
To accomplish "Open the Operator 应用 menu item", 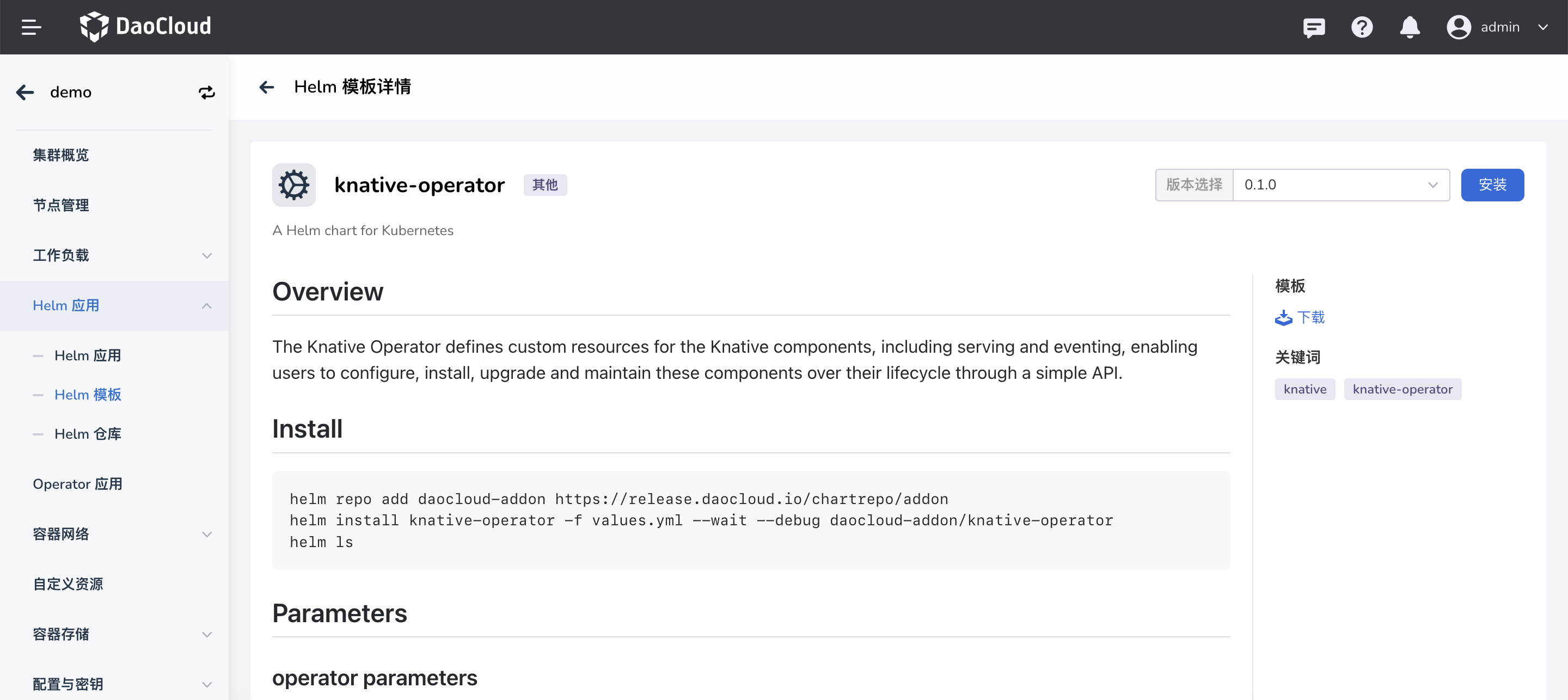I will [x=77, y=484].
